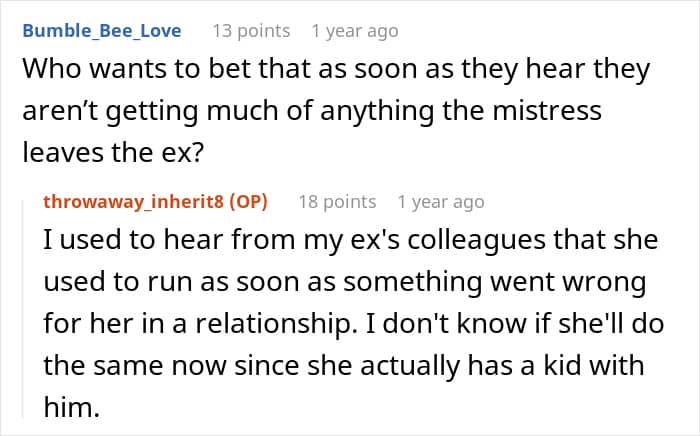
Task: Collapse the reply thread using its vertical line
Action: pyautogui.click(x=23, y=307)
